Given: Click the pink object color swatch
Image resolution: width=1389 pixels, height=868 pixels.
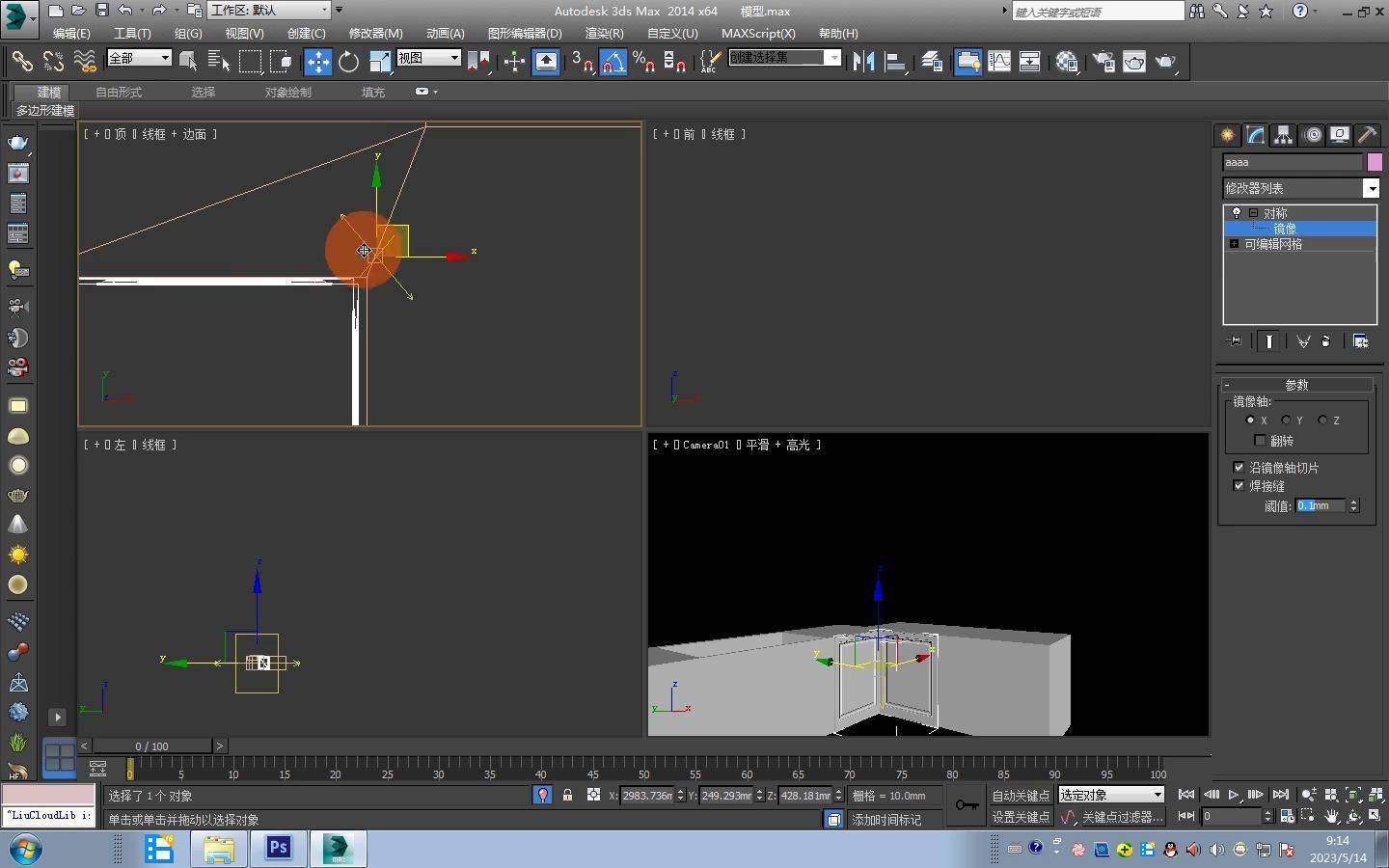Looking at the screenshot, I should coord(1375,162).
